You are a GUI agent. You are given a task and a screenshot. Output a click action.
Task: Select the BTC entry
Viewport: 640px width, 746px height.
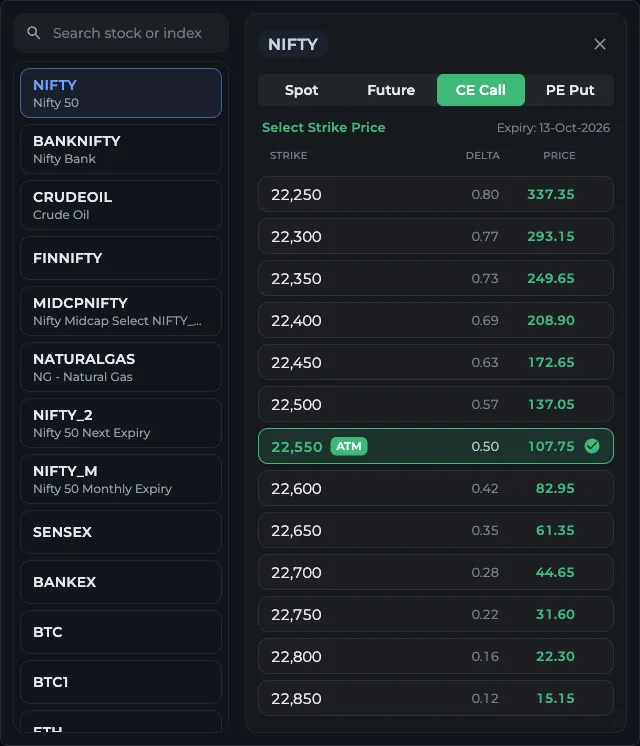tap(121, 632)
